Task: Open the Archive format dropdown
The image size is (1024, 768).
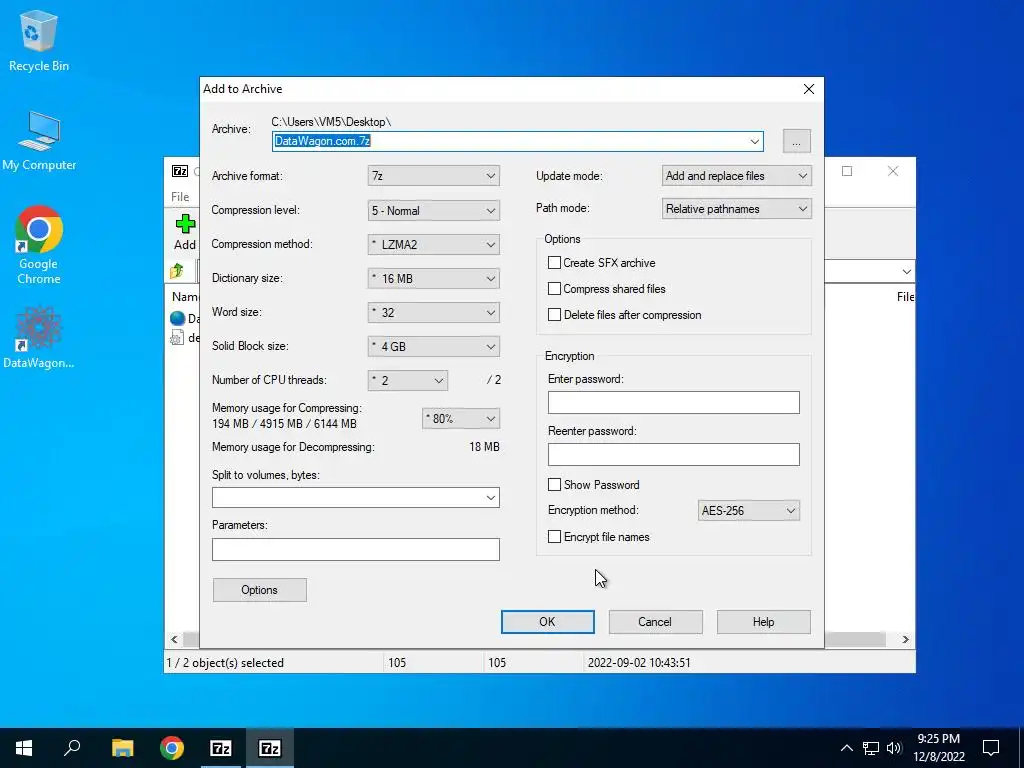Action: (x=434, y=176)
